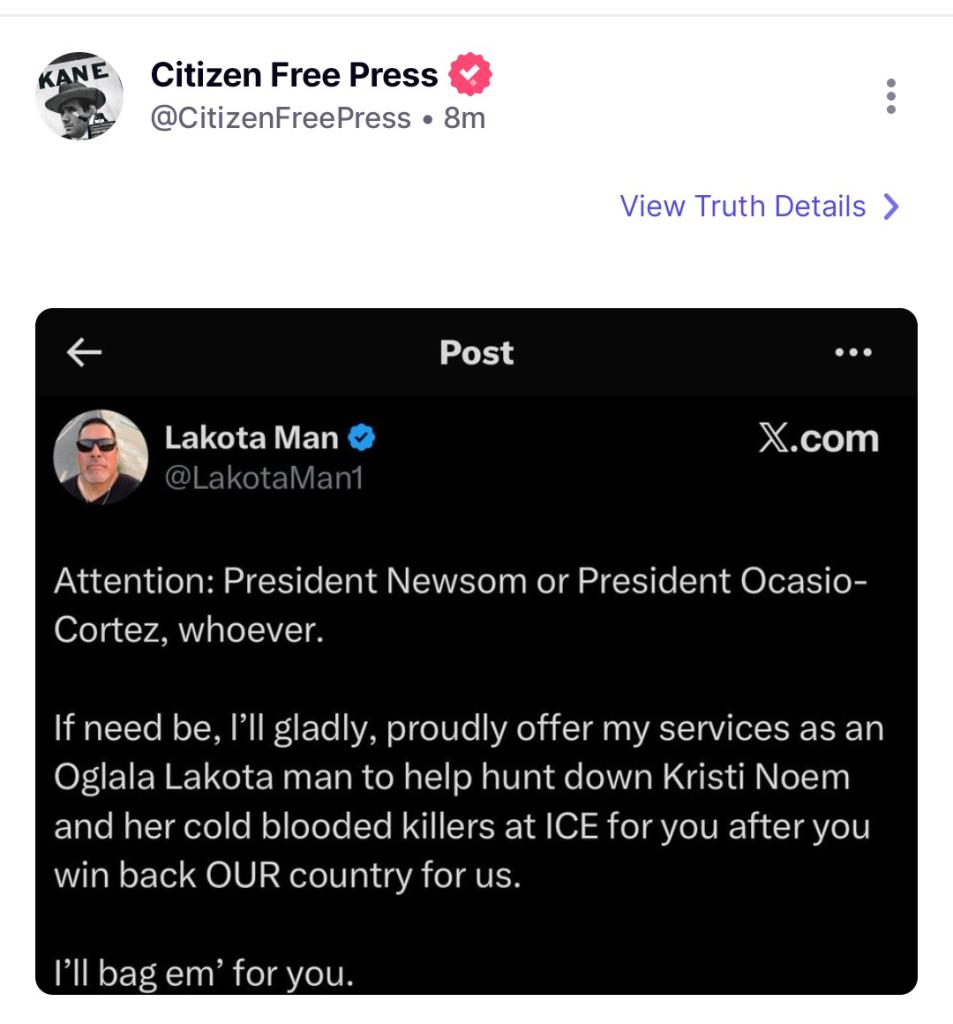Click the Lakota Man profile photo
953x1024 pixels.
pyautogui.click(x=100, y=456)
